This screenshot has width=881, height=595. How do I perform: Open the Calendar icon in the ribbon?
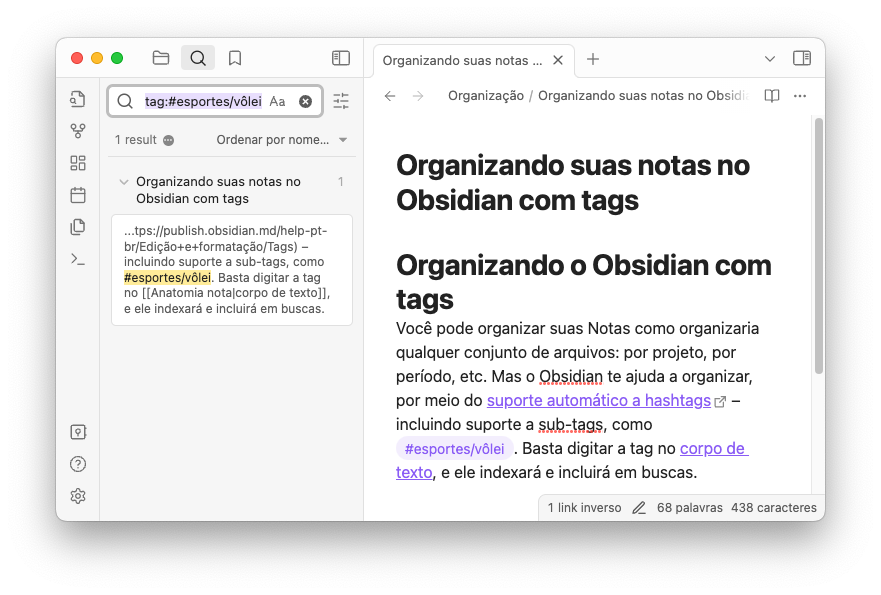tap(78, 195)
